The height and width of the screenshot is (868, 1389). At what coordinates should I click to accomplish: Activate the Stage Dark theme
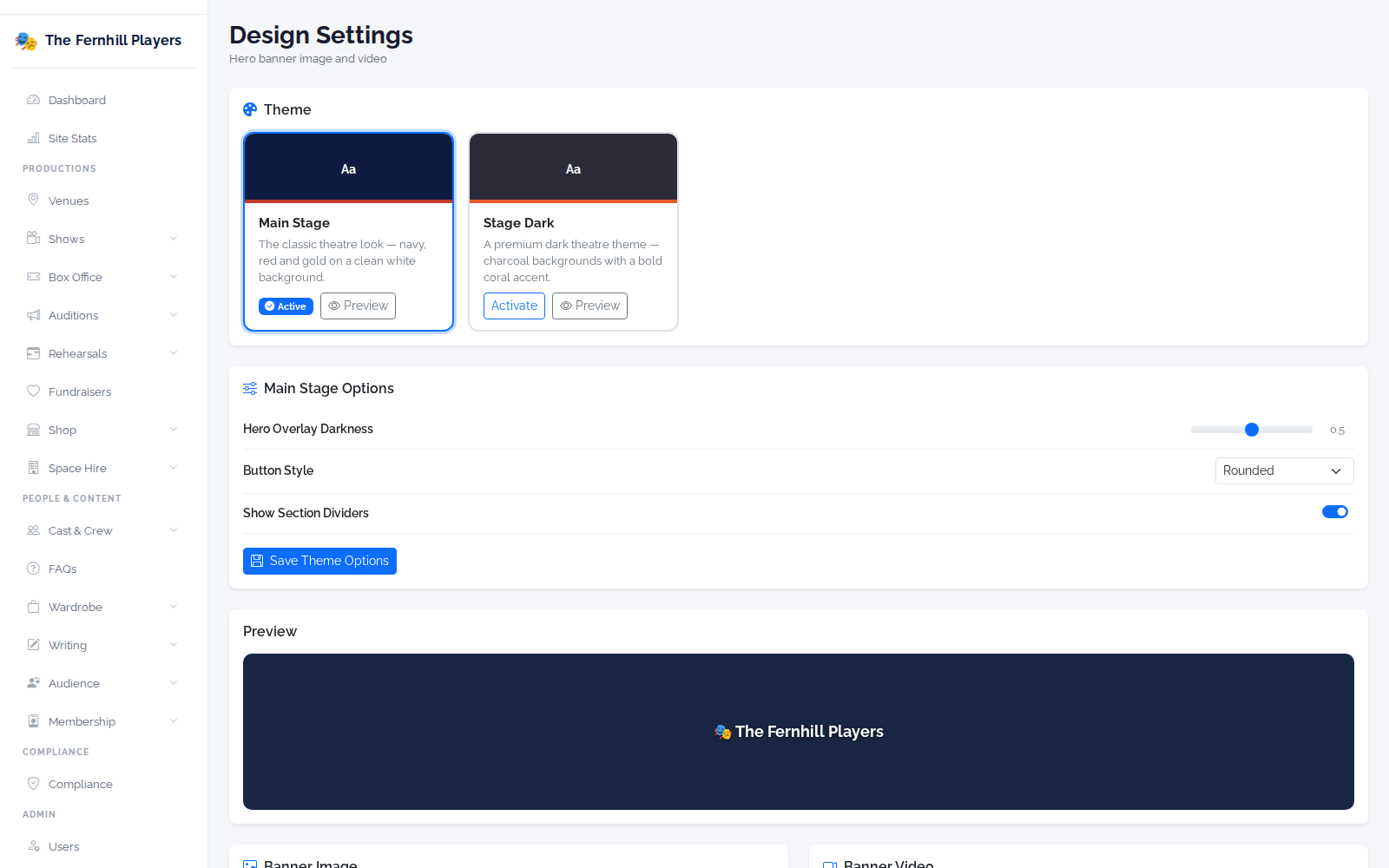tap(514, 306)
